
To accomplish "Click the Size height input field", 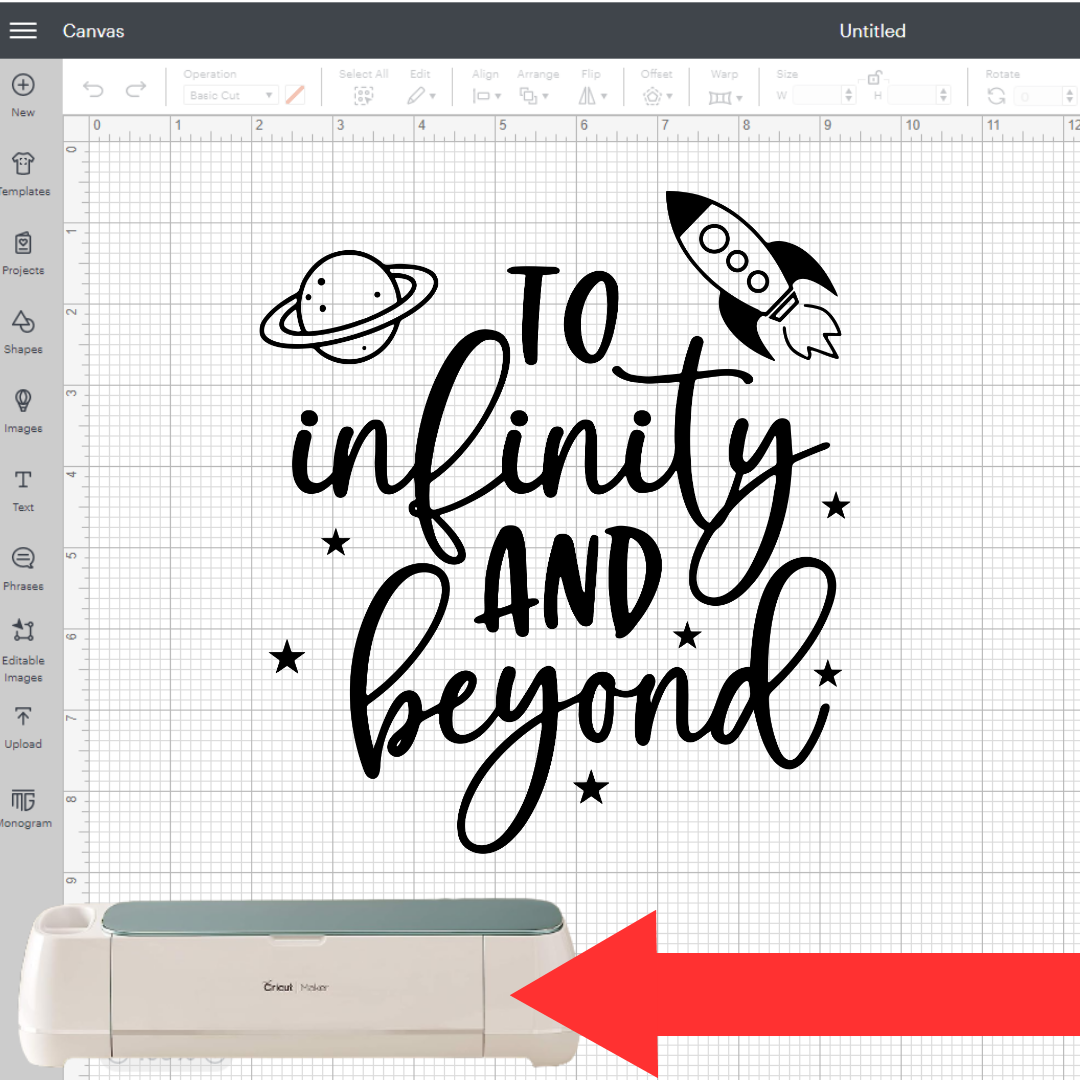I will (912, 95).
